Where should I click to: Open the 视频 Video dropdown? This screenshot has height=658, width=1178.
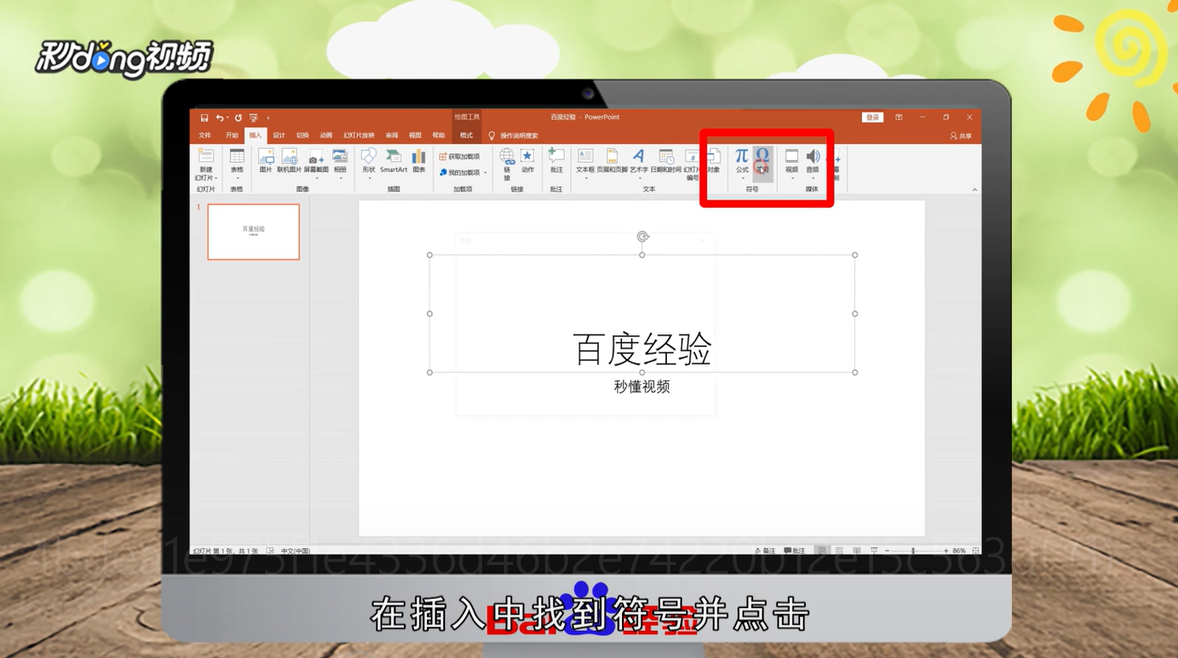[792, 162]
